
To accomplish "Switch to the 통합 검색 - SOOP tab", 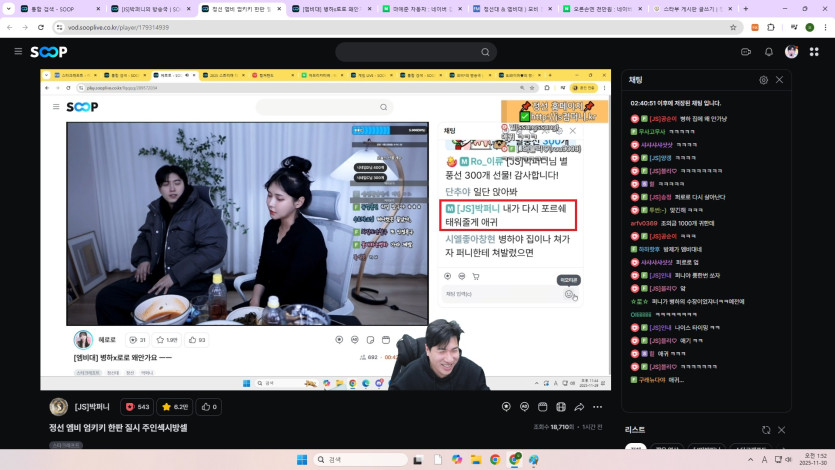I will coord(52,9).
